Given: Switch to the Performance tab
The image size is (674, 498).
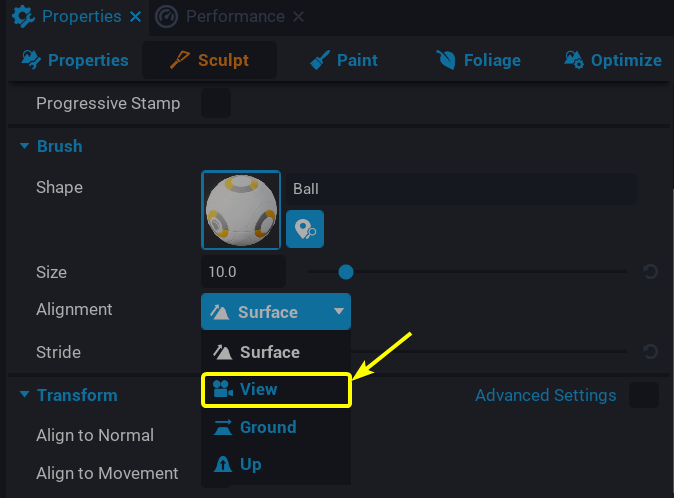Looking at the screenshot, I should [234, 17].
